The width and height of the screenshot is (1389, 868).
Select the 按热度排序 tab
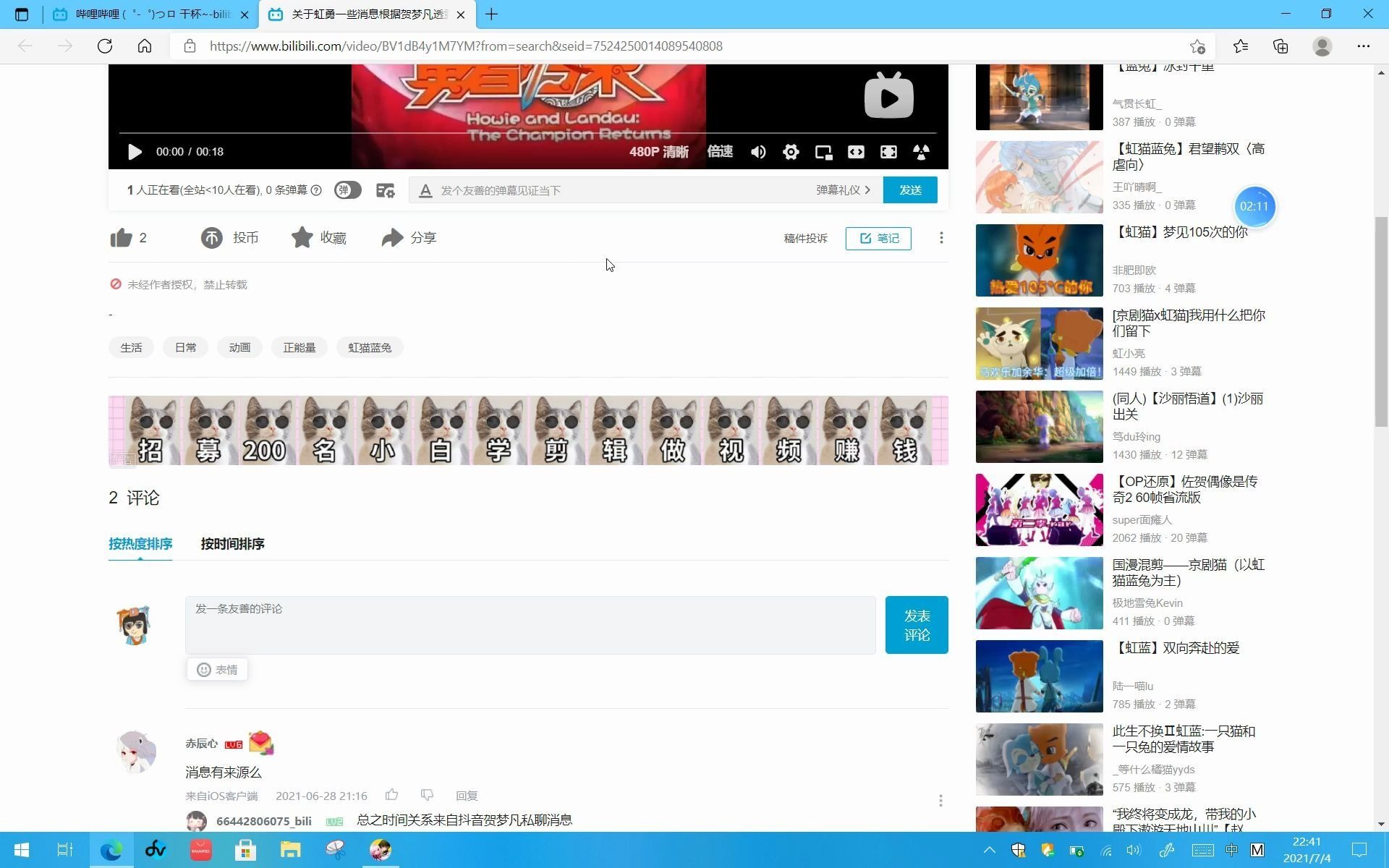click(x=140, y=544)
